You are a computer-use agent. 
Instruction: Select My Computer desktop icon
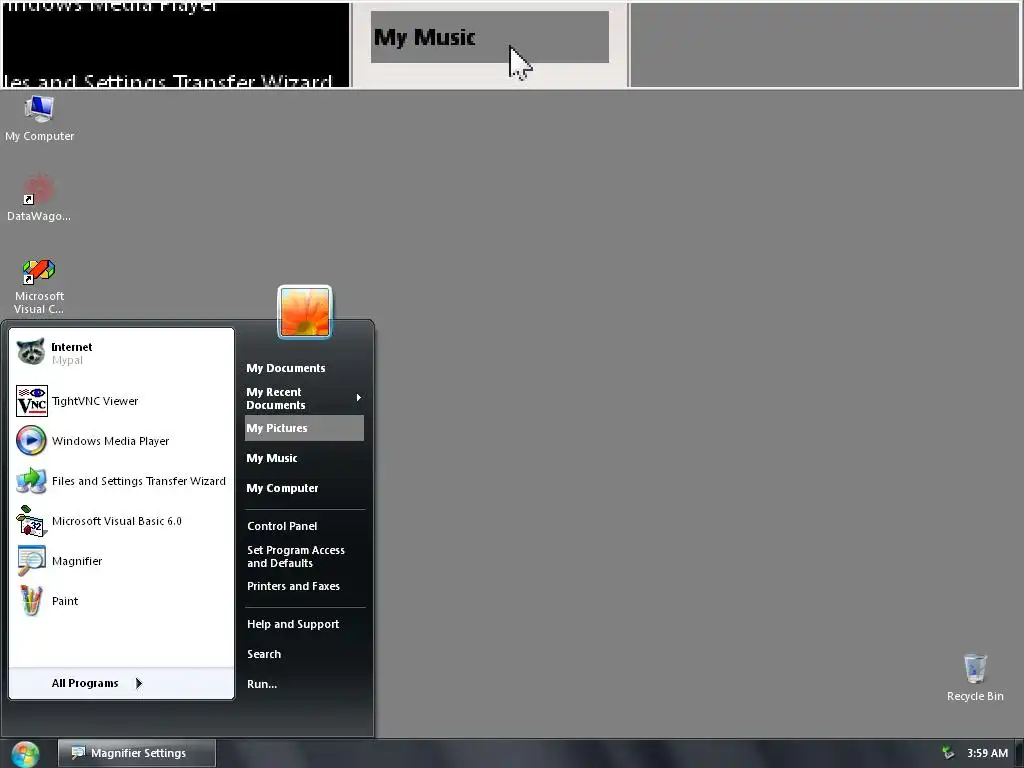point(39,109)
